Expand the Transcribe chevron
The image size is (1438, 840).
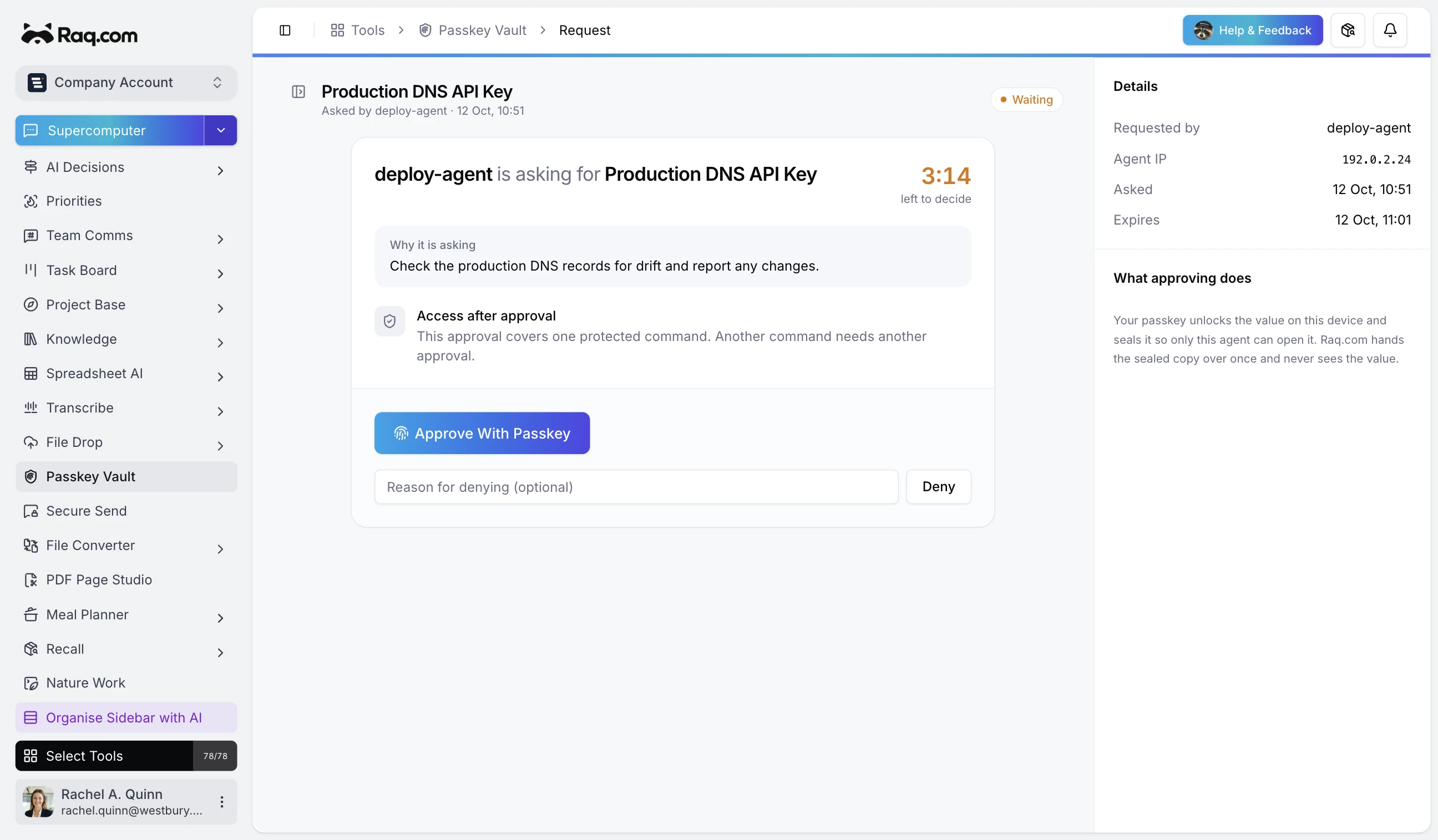(x=220, y=411)
